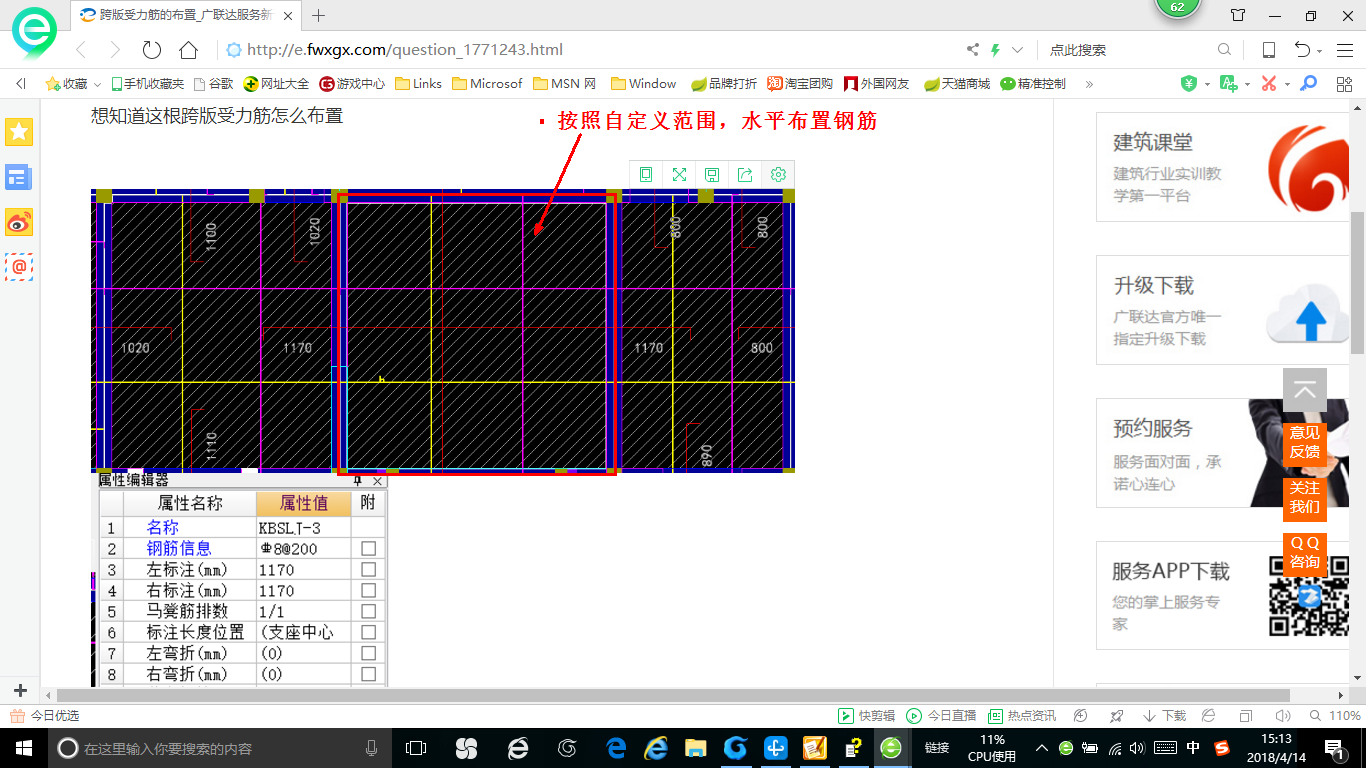Viewport: 1366px width, 768px height.
Task: Open Task View on the taskbar
Action: click(x=416, y=748)
